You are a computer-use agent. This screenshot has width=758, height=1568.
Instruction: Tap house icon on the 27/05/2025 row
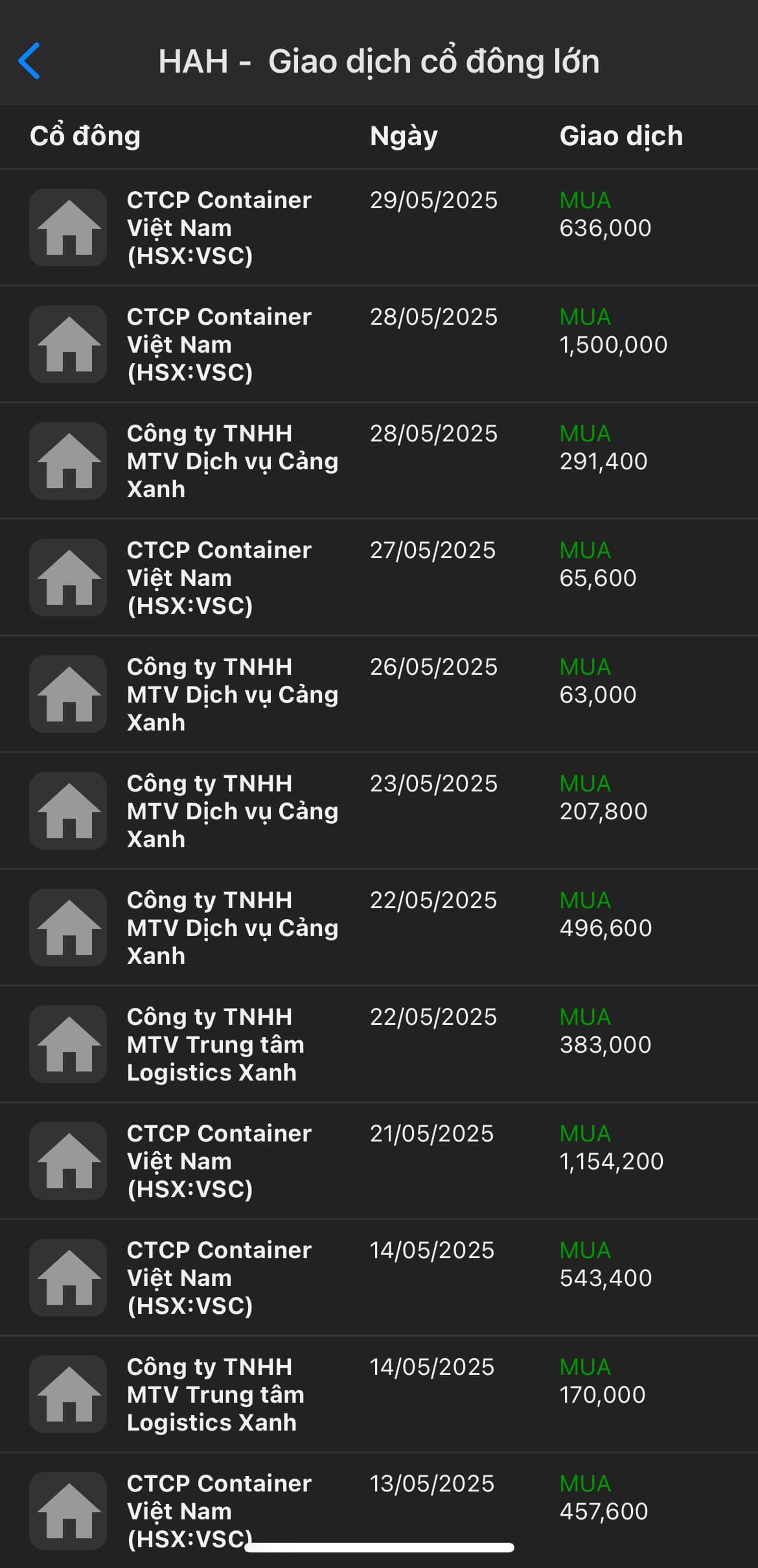(68, 578)
